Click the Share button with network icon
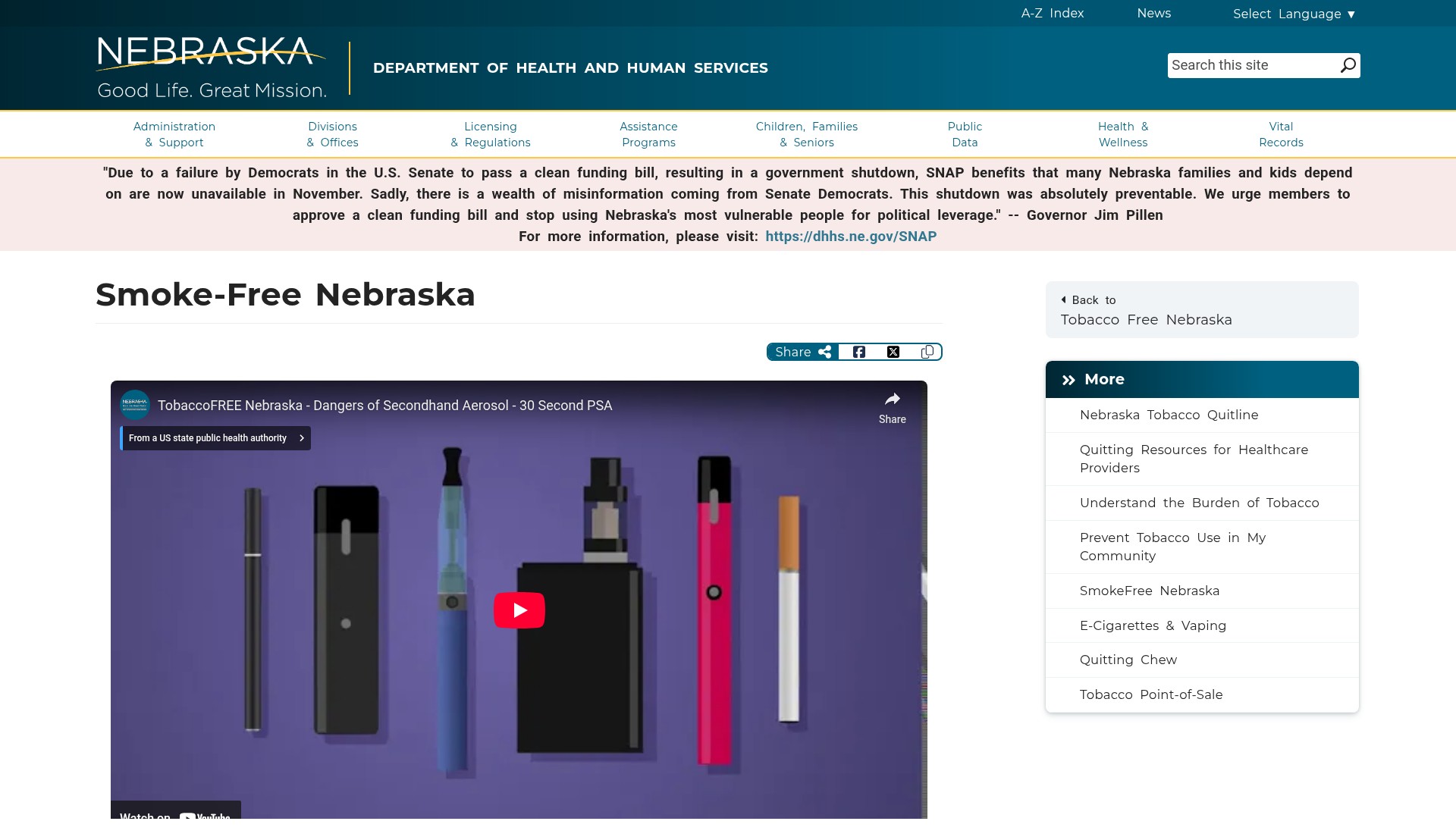This screenshot has height=840, width=1456. [x=802, y=352]
